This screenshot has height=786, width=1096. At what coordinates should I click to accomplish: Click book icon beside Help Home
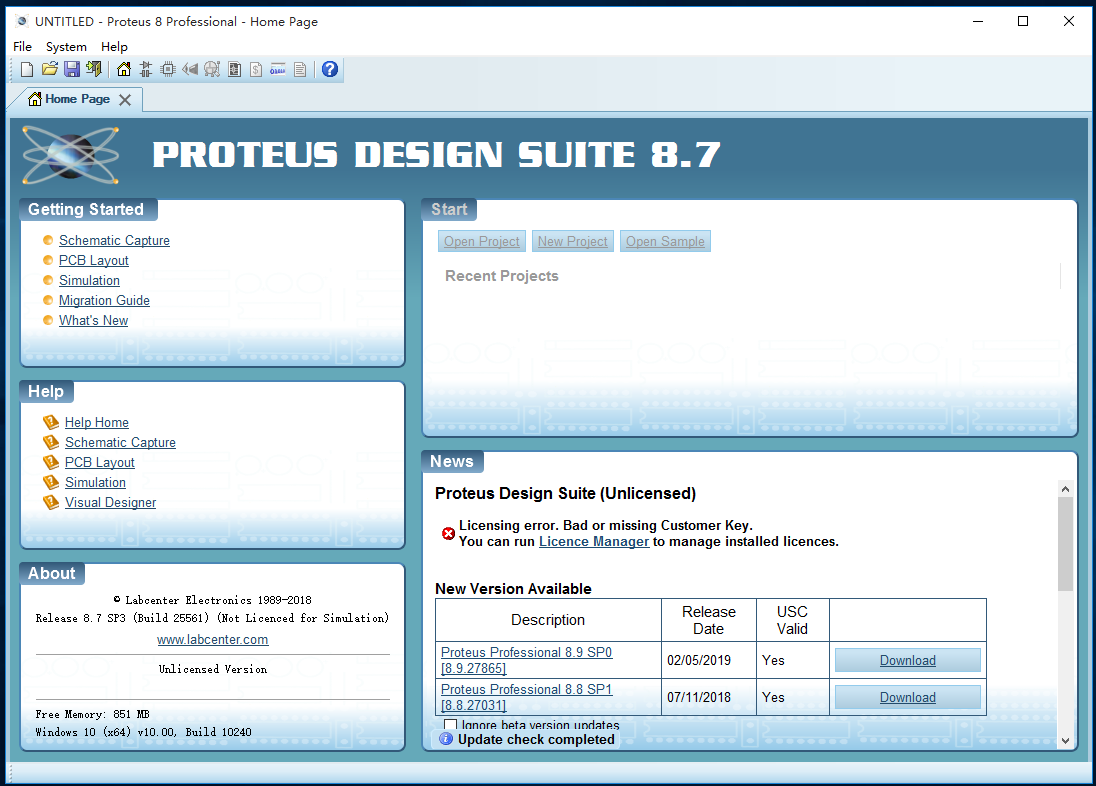point(51,422)
